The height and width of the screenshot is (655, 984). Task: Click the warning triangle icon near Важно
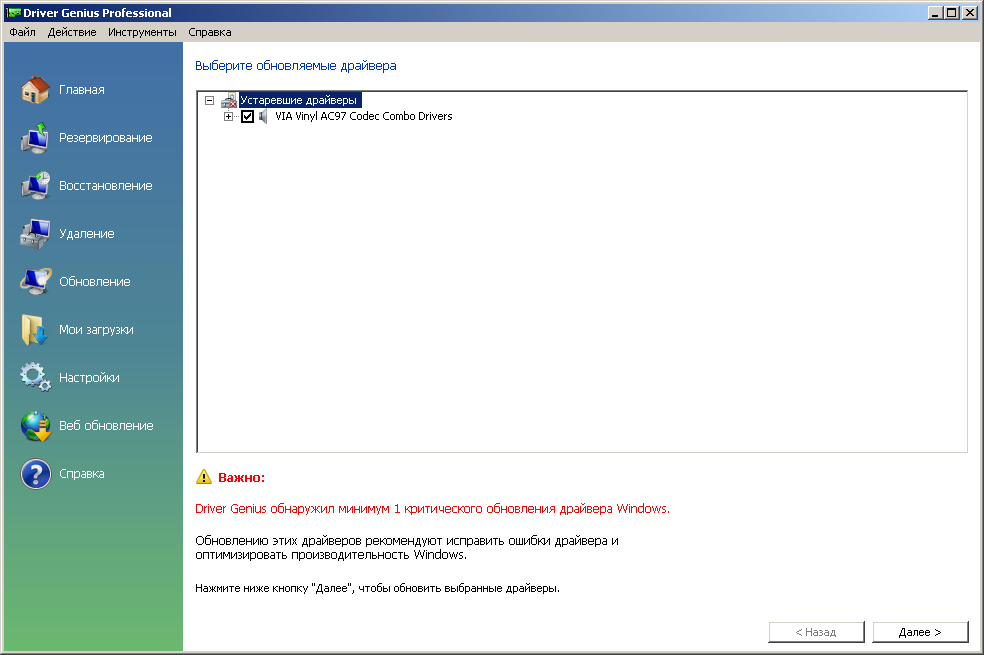coord(204,477)
